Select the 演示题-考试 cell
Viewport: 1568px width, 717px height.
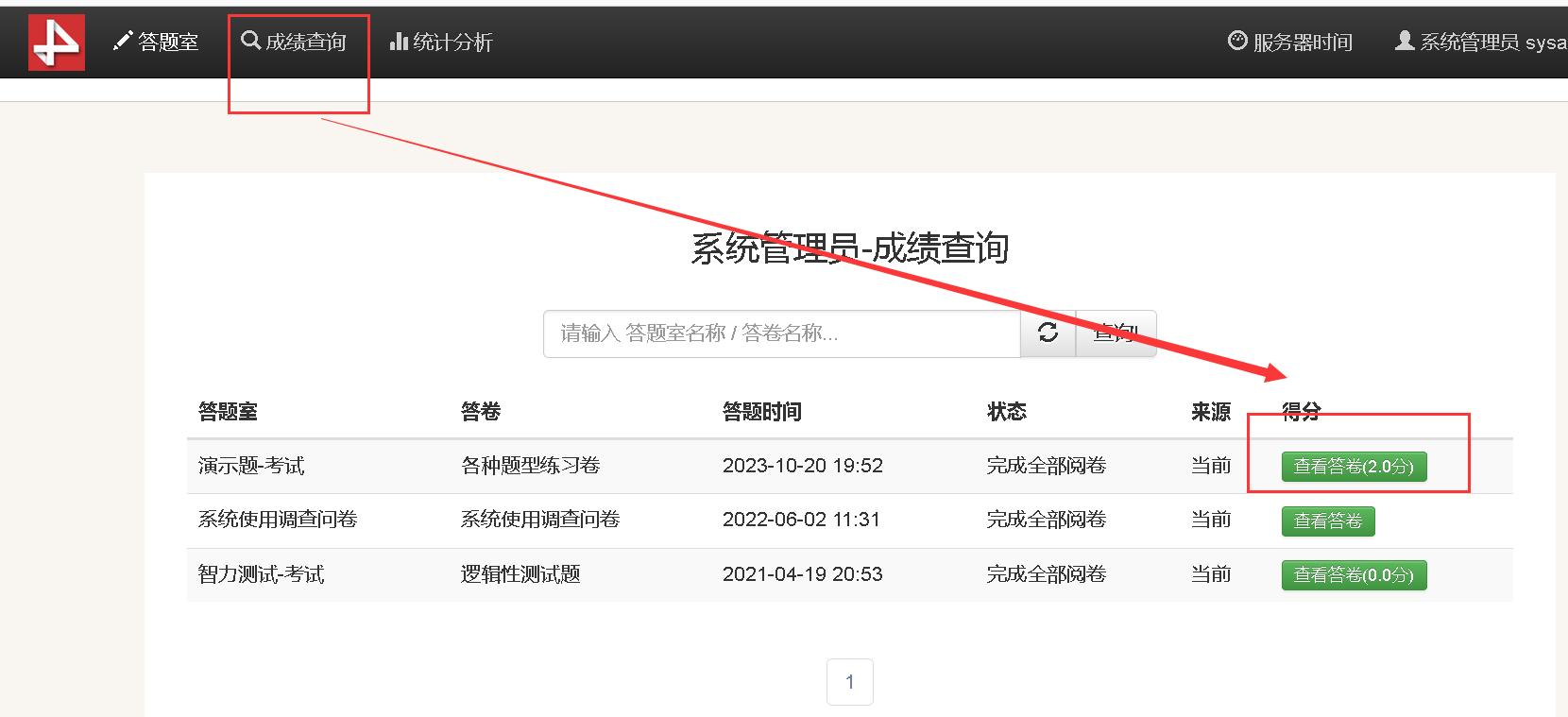pos(251,466)
